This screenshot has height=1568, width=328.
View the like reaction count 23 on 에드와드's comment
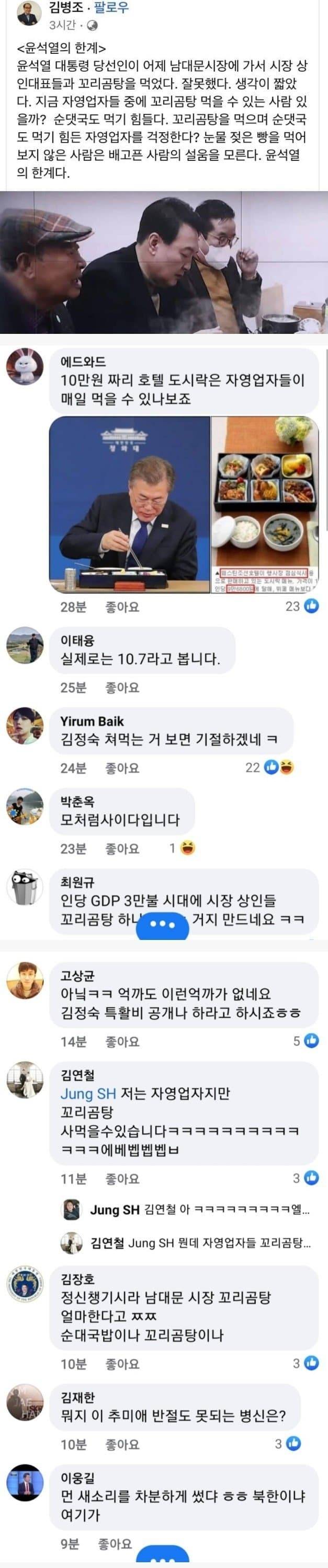pos(302,606)
